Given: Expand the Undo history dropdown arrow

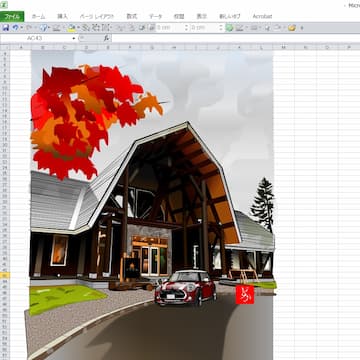Looking at the screenshot, I should 21,28.
